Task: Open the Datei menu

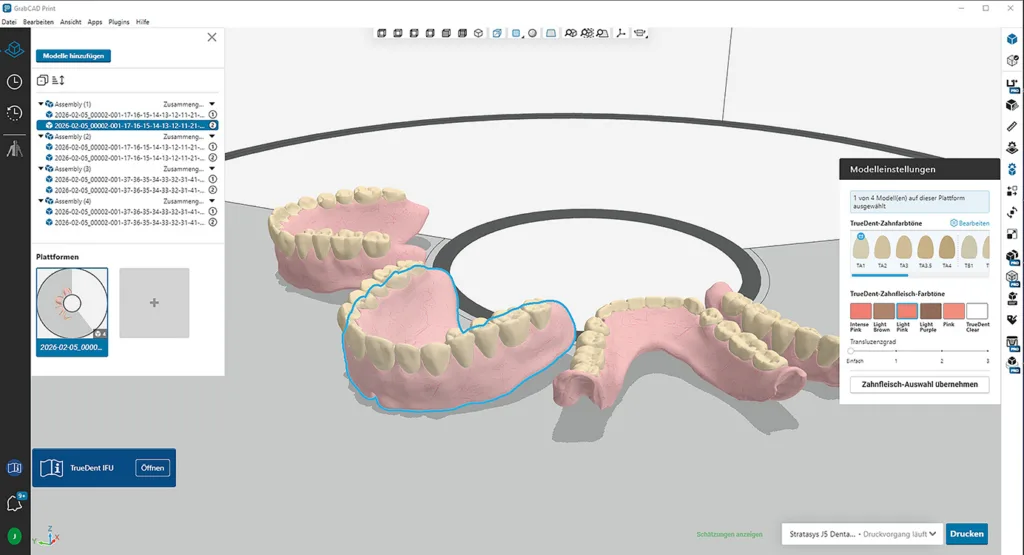Action: tap(9, 22)
